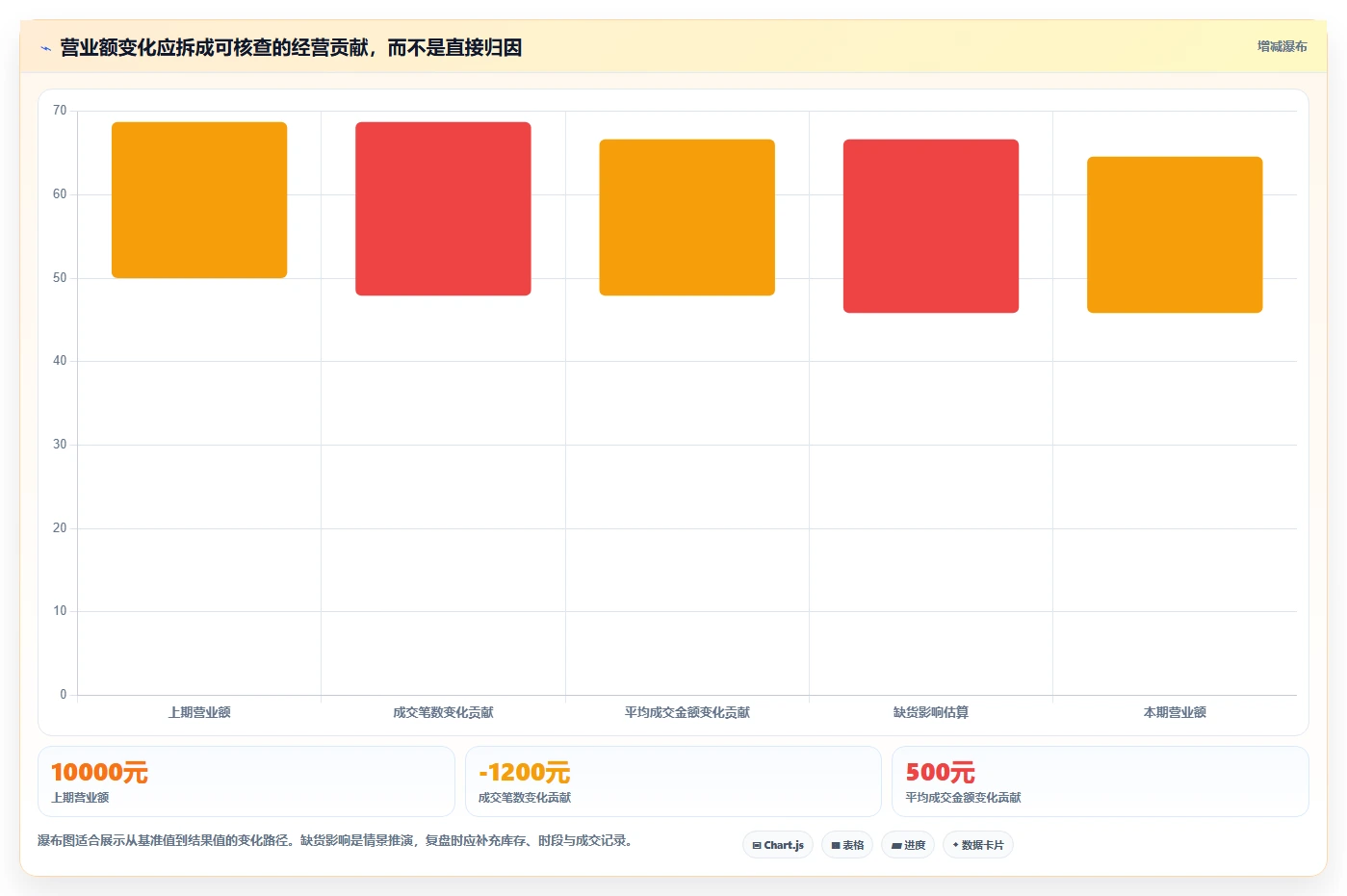This screenshot has height=896, width=1347.
Task: Click the orange 平均成交金额变化贡献 bar
Action: click(x=686, y=218)
